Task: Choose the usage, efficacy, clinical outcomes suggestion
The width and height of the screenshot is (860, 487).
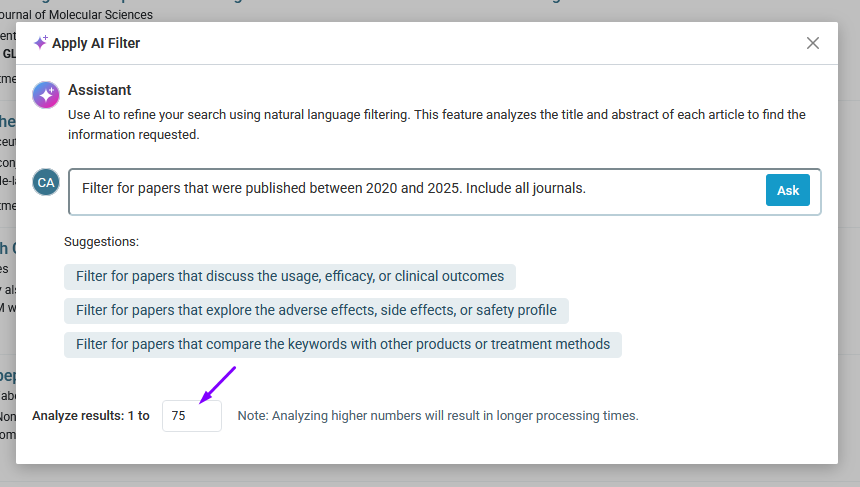Action: coord(290,276)
